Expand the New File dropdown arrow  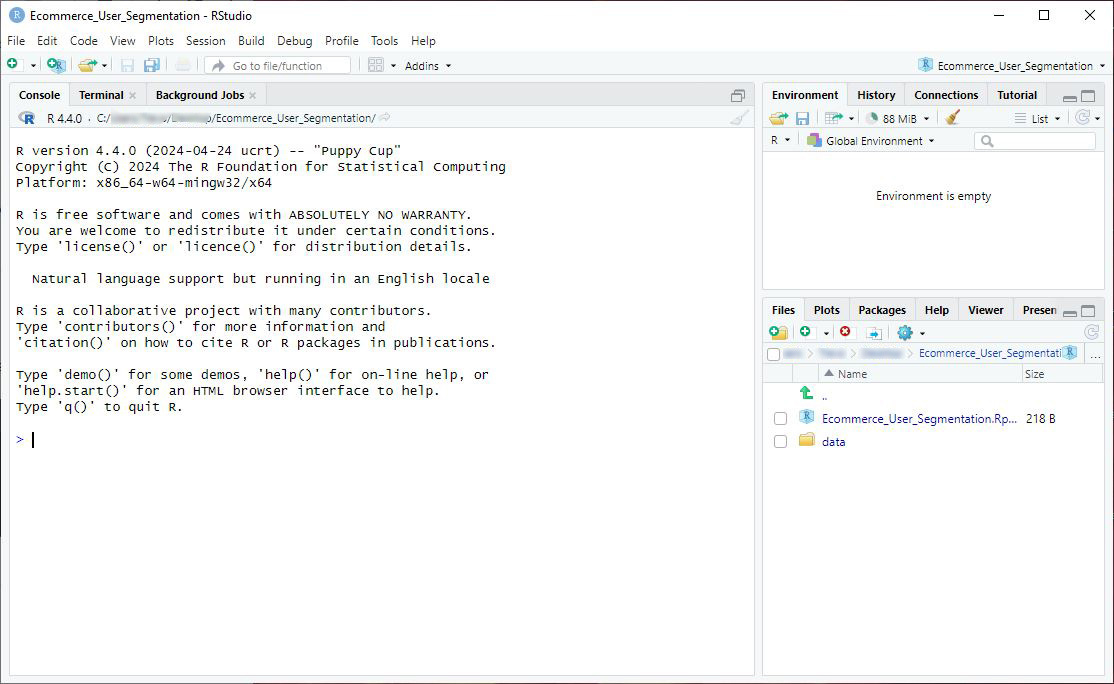[x=33, y=66]
